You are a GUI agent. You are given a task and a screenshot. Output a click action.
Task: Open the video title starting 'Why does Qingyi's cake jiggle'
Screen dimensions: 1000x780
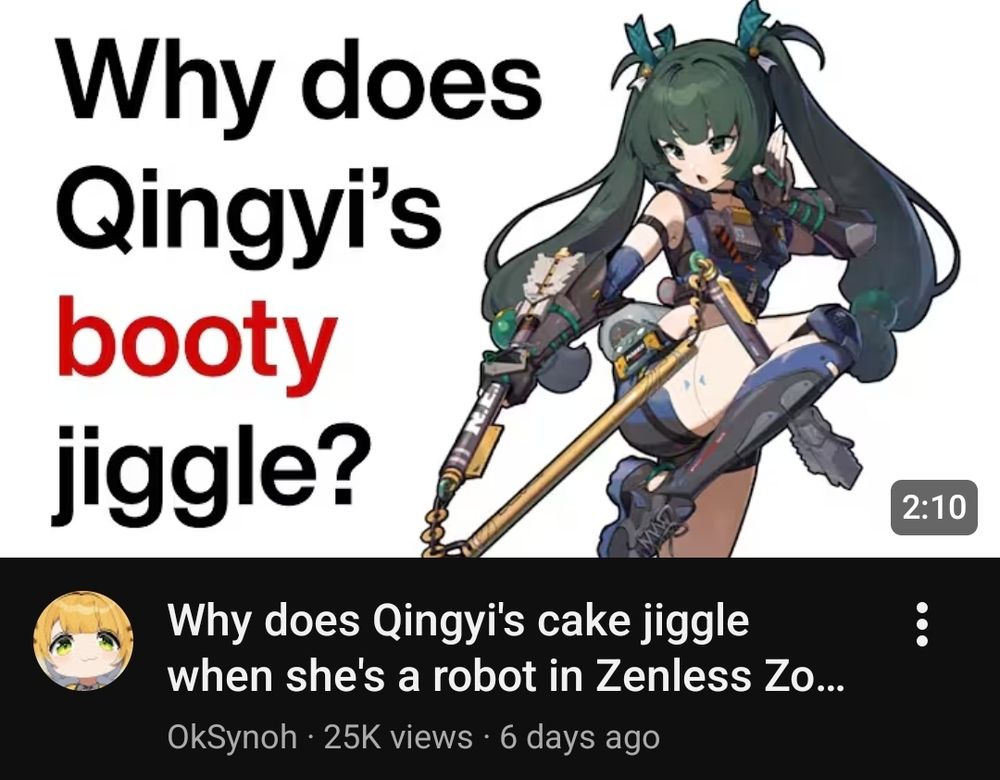(x=504, y=649)
